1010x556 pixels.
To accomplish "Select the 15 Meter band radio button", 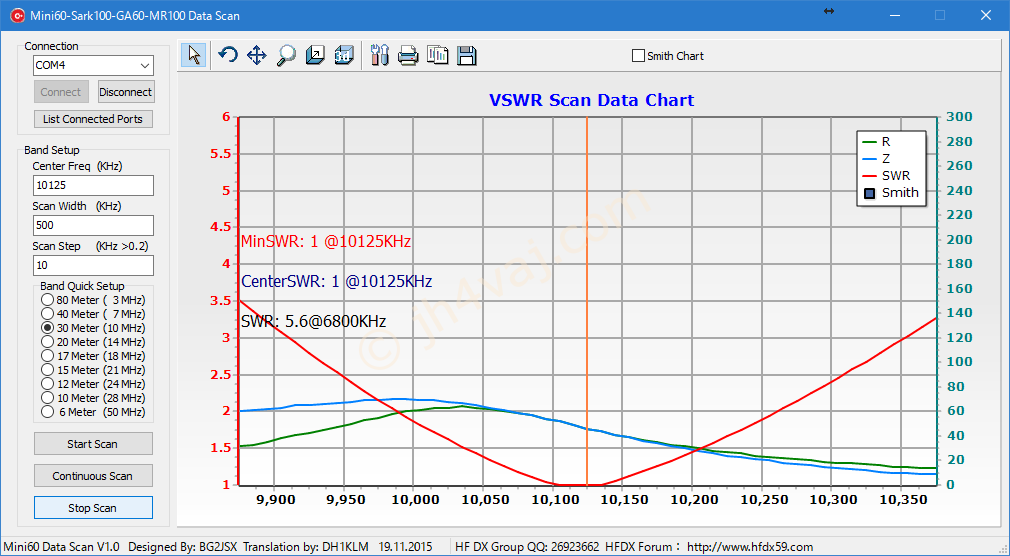I will 47,370.
